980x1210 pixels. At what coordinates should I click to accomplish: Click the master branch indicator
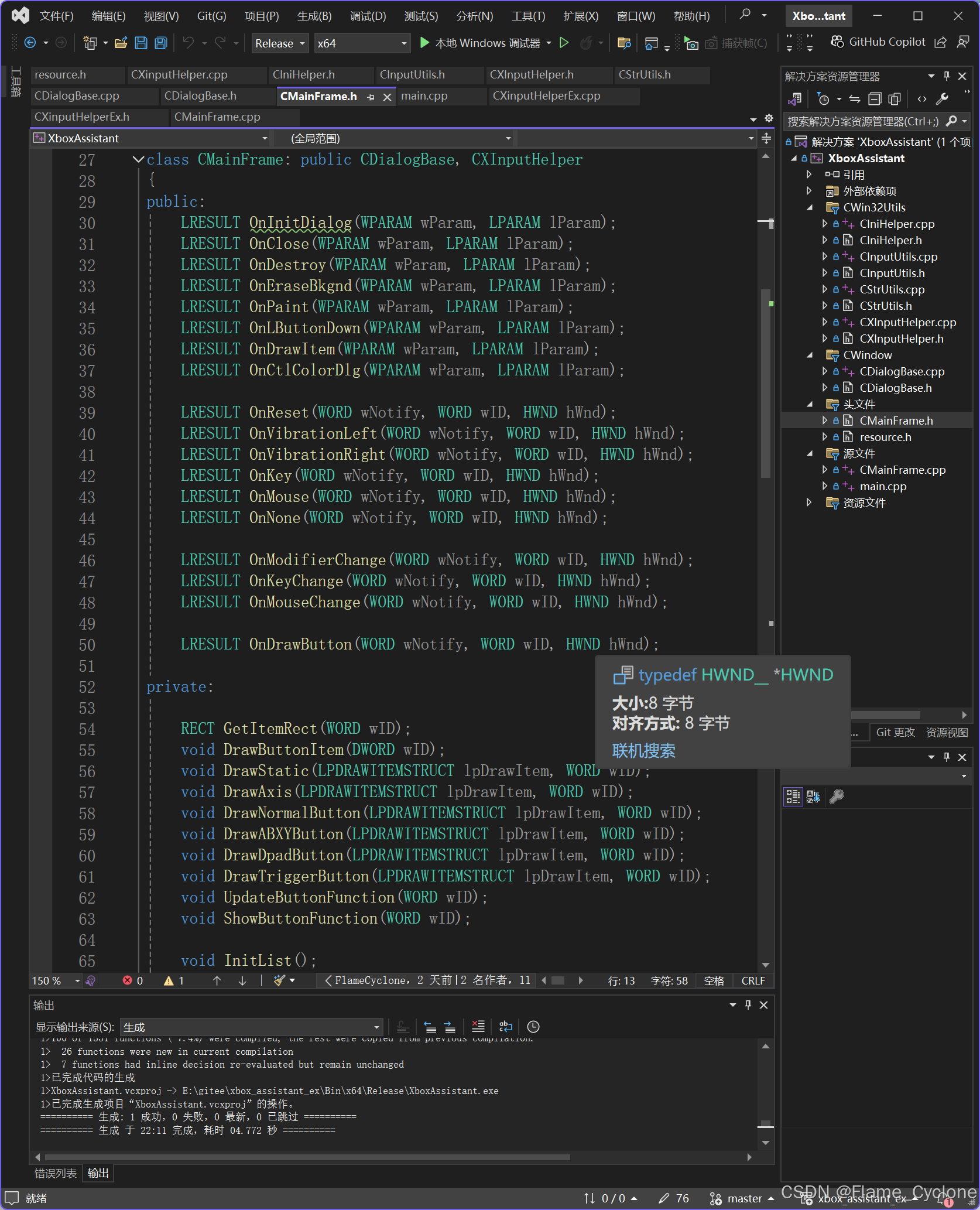point(741,1199)
